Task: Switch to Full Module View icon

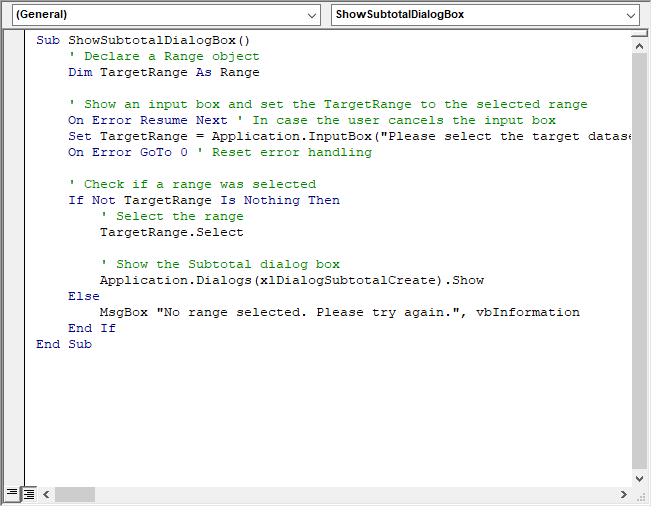Action: pyautogui.click(x=29, y=494)
